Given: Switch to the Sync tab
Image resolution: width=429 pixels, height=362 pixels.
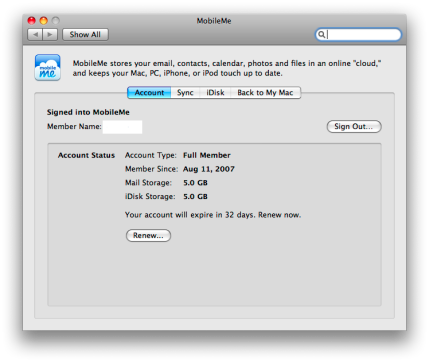Looking at the screenshot, I should coord(185,93).
